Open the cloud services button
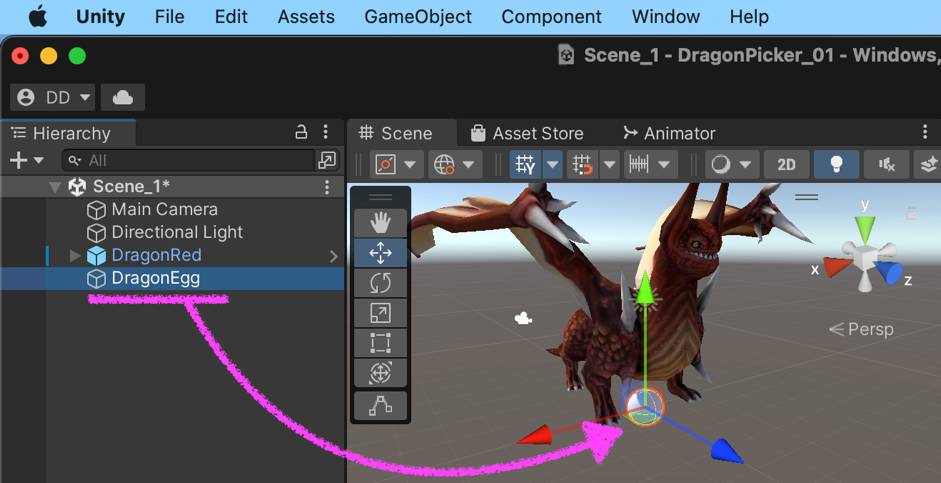Screen dimensions: 941x483 click(123, 97)
